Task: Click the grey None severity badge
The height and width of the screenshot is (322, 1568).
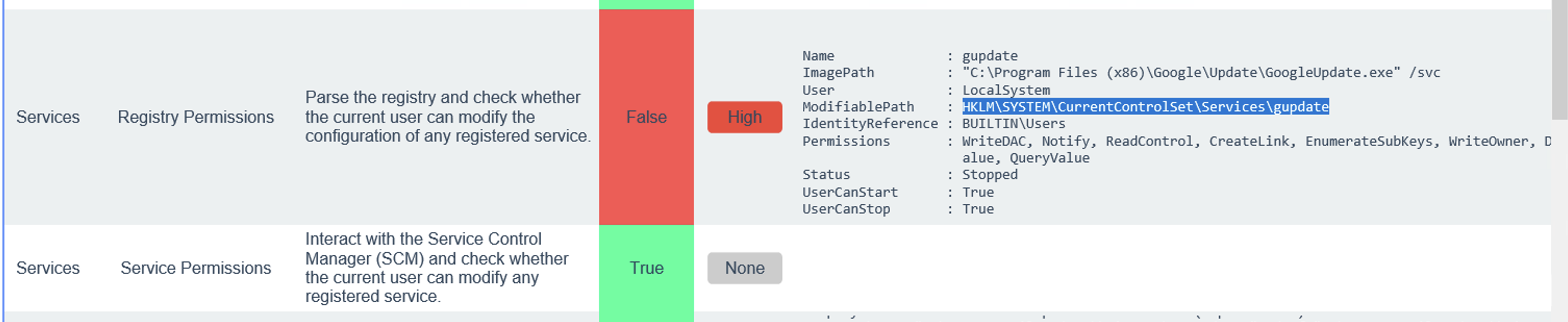Action: (x=744, y=268)
